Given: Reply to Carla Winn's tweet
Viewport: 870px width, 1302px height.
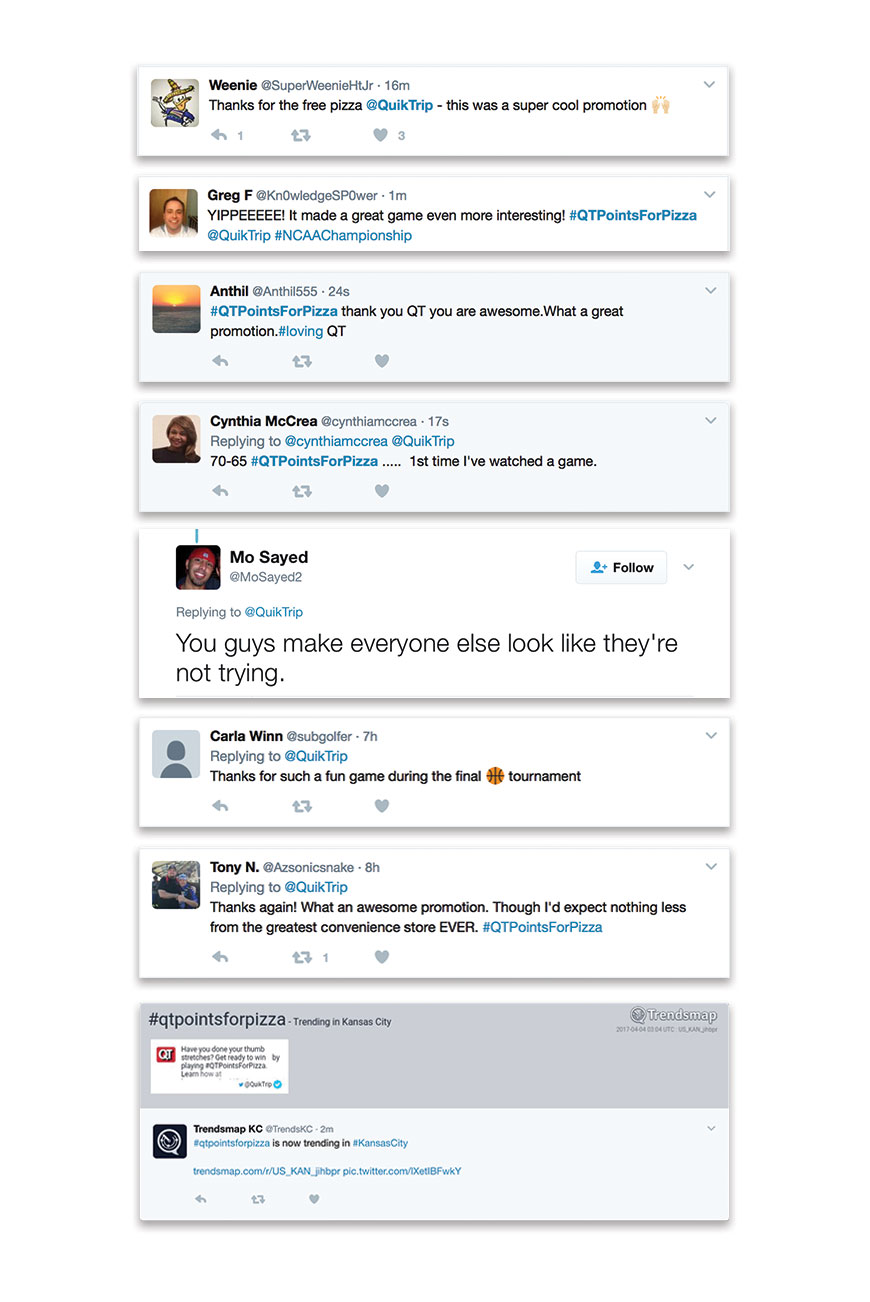Looking at the screenshot, I should (220, 806).
